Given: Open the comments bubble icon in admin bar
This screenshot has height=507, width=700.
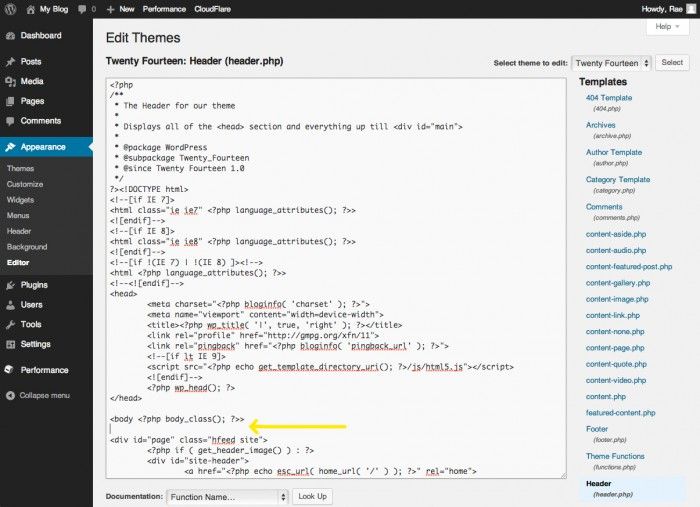Looking at the screenshot, I should pos(82,9).
